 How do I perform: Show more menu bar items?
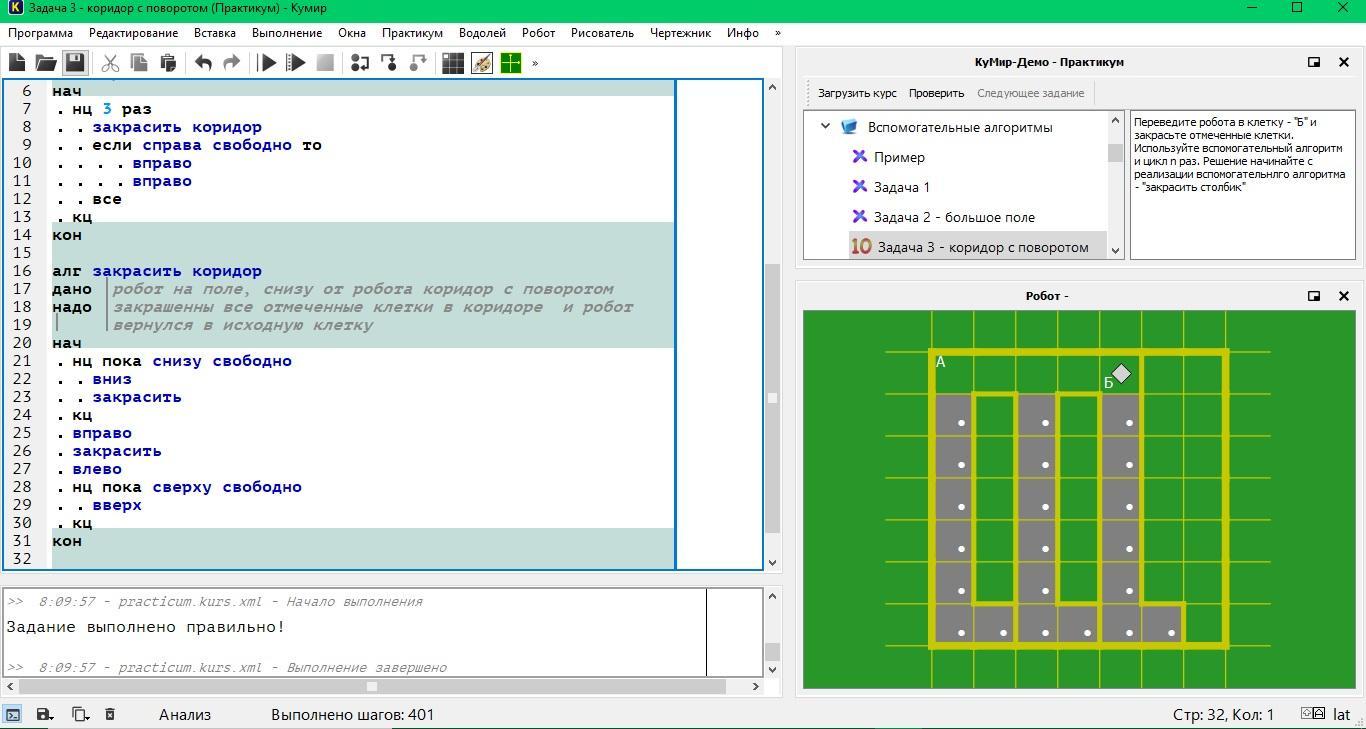pos(778,33)
